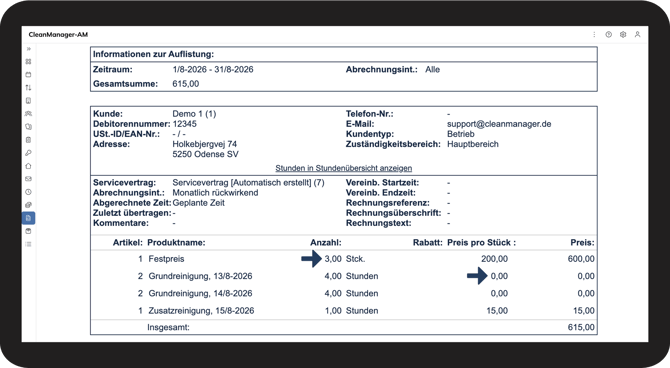Click the 'Geplante Zeit' value

coord(199,203)
